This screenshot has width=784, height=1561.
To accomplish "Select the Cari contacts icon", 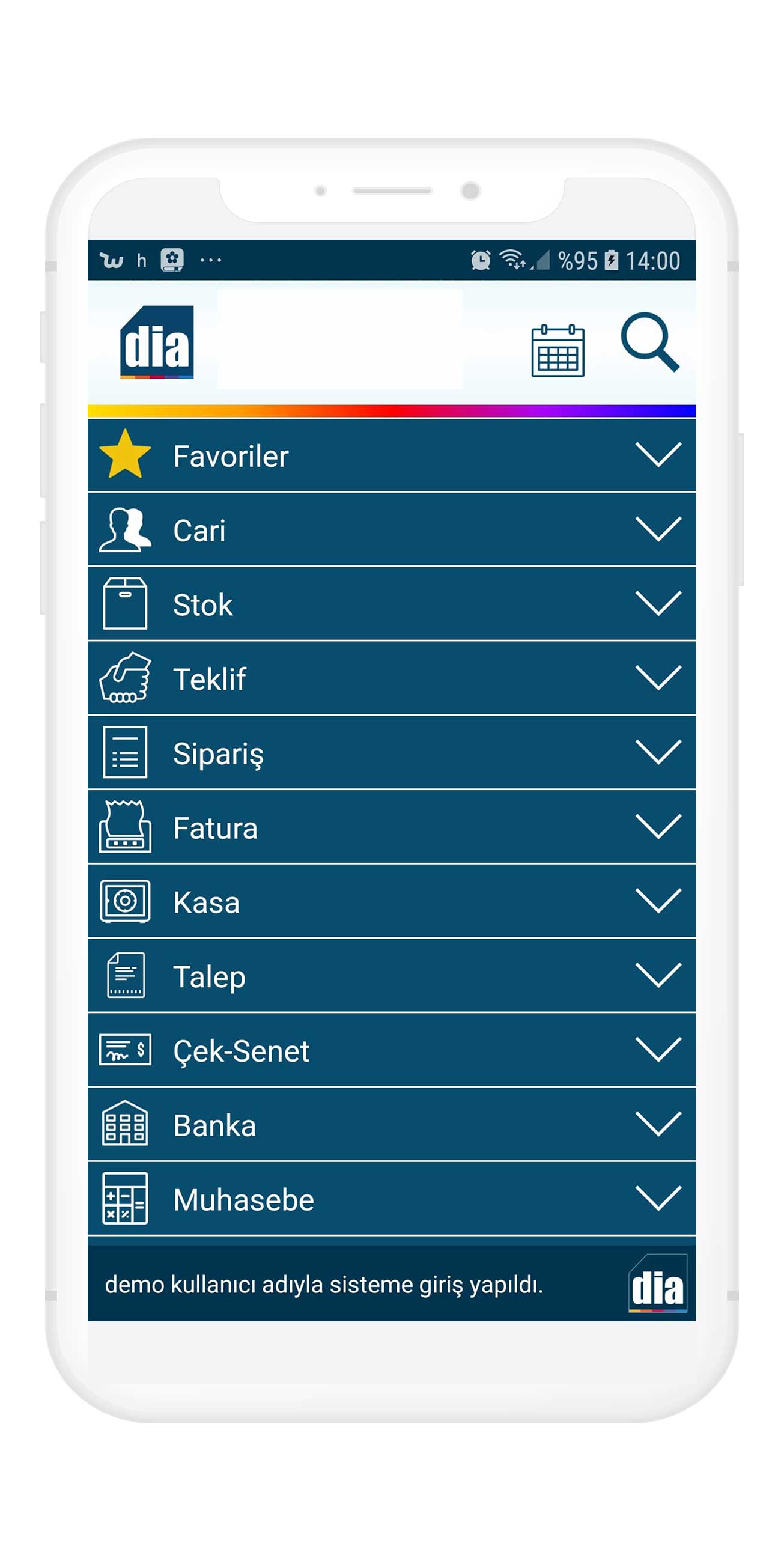I will [125, 529].
